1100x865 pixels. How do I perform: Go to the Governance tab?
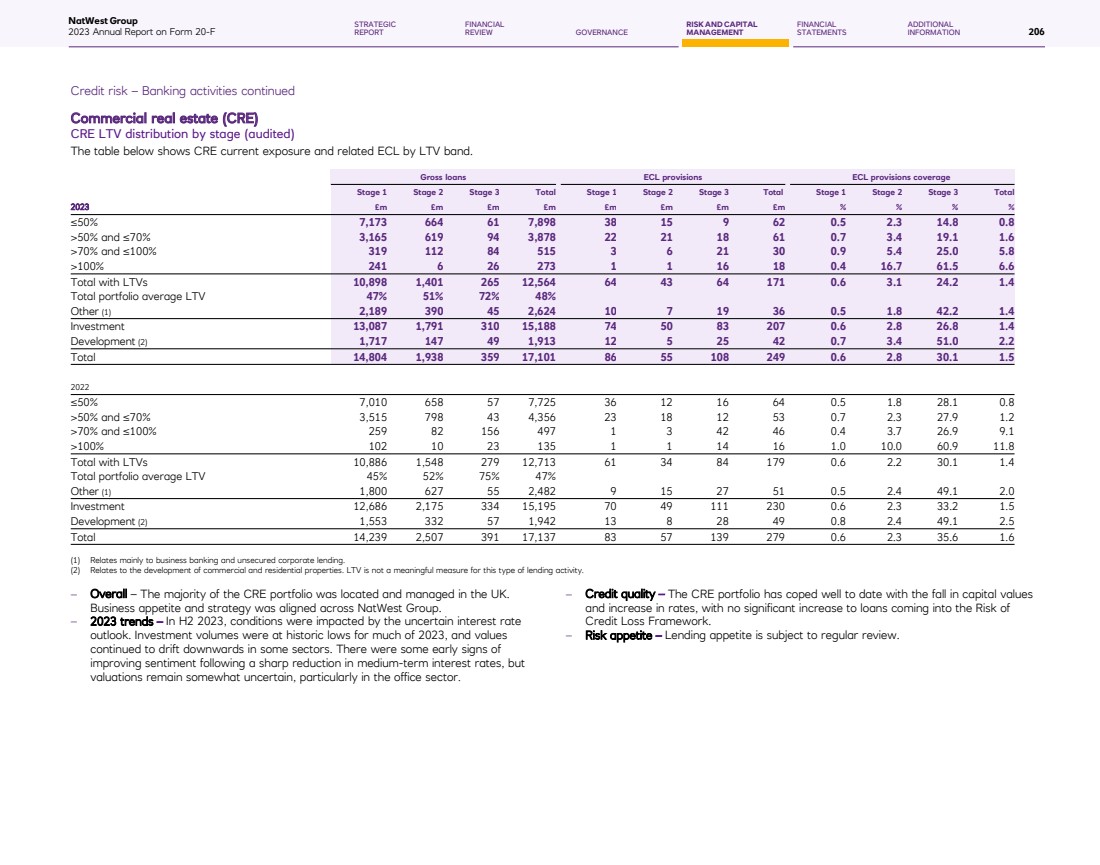601,32
